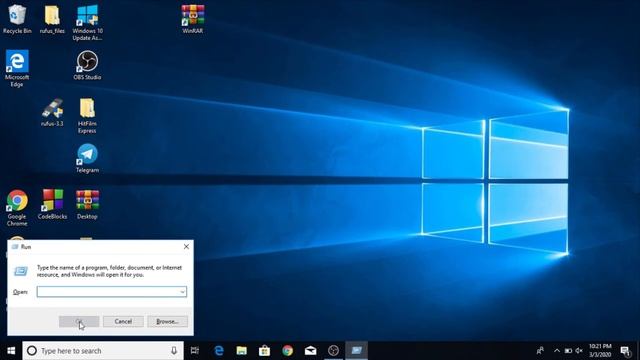Screen dimensions: 640x360
Task: Click the Windows Start button
Action: pyautogui.click(x=11, y=351)
